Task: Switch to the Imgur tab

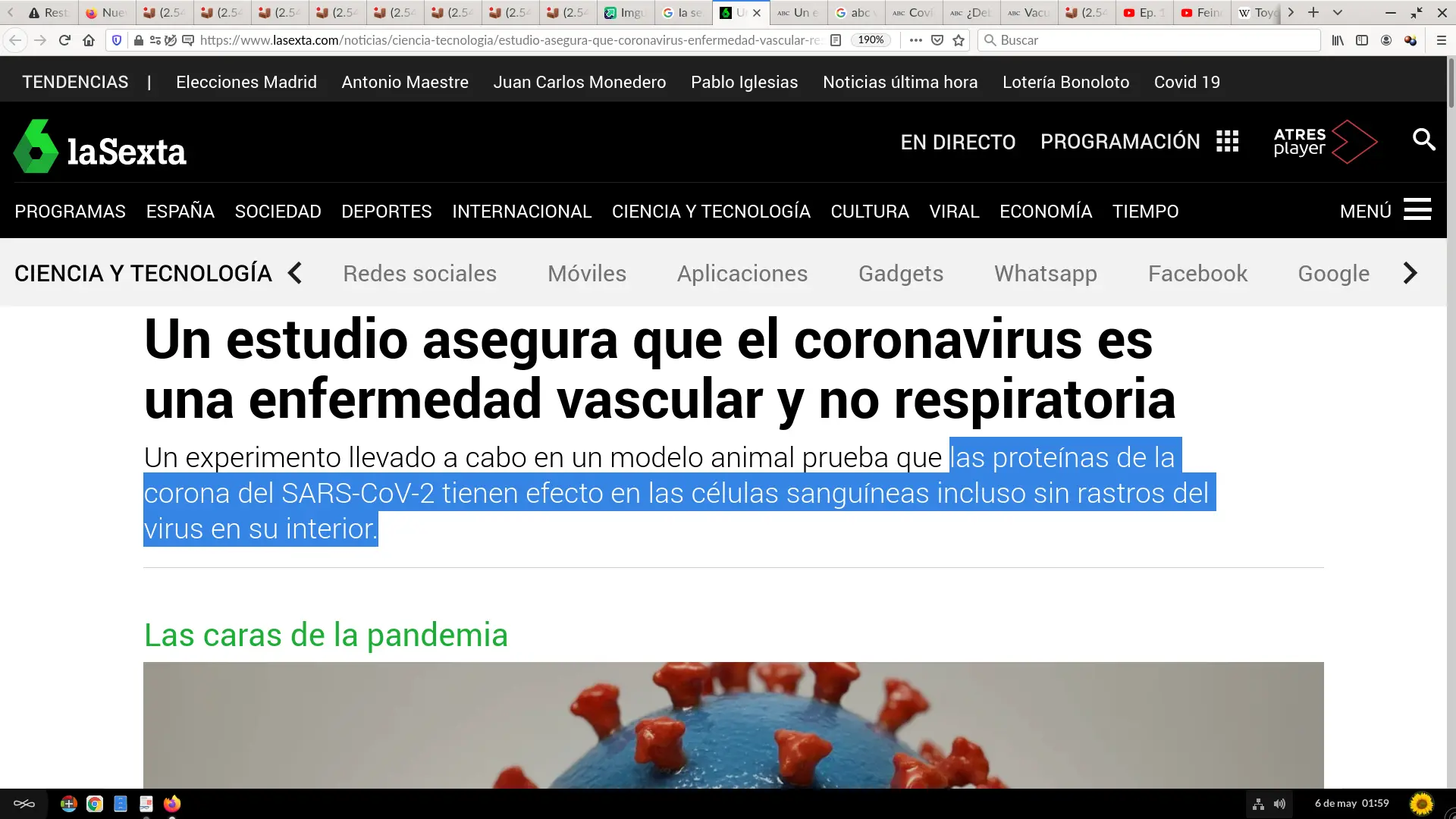Action: [x=626, y=12]
